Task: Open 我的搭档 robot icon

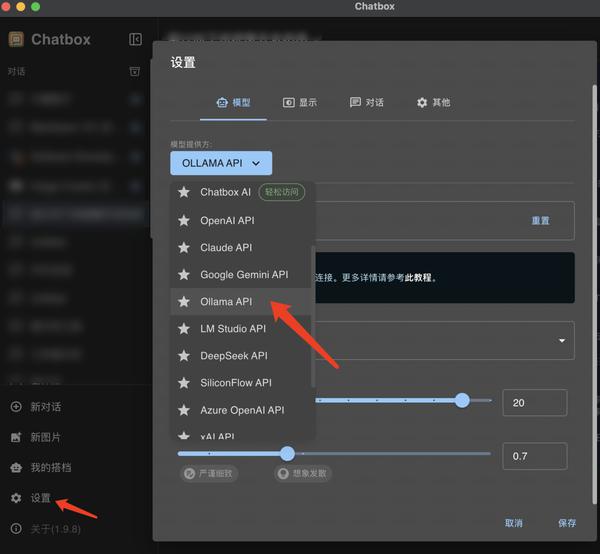Action: 16,467
